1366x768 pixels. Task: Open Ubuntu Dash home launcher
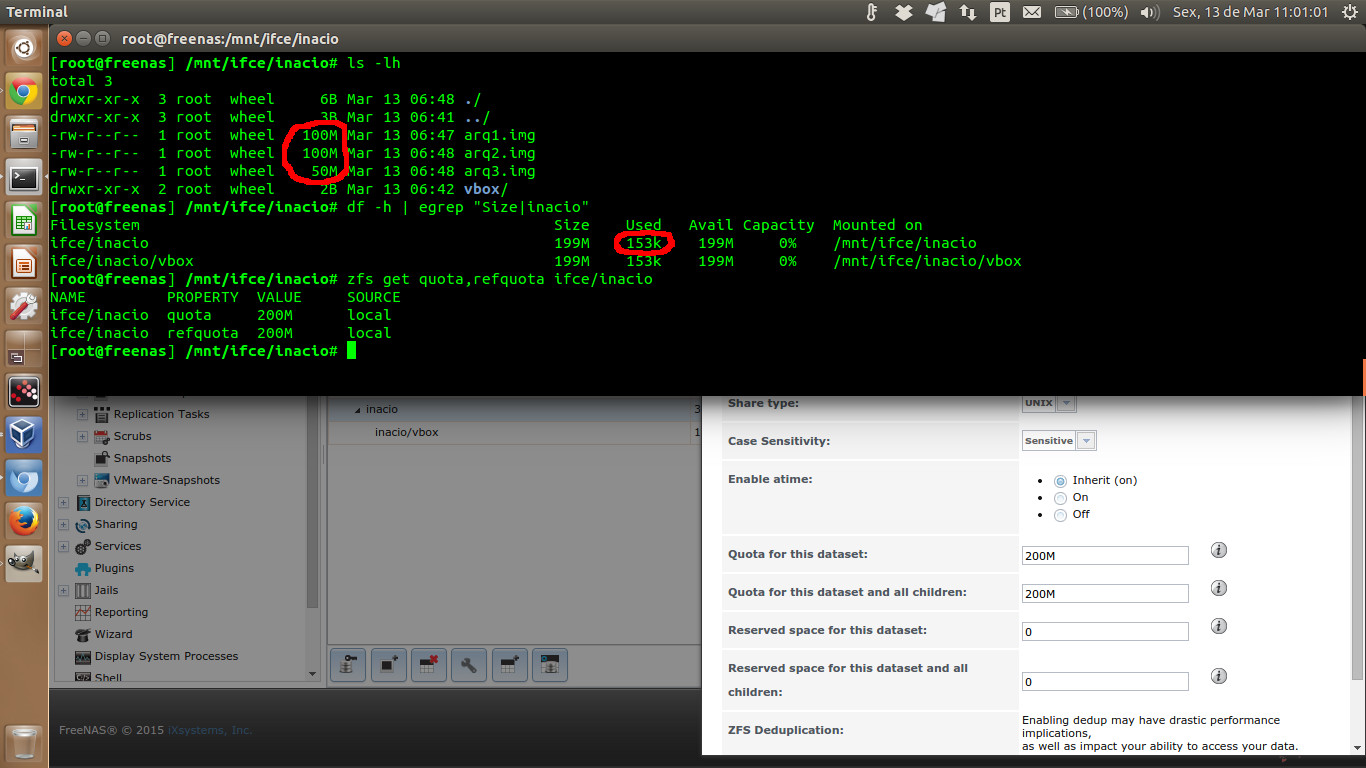(24, 47)
